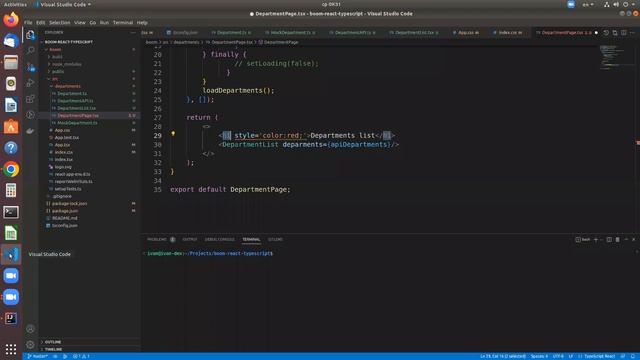The width and height of the screenshot is (640, 360).
Task: Click master git branch in status bar
Action: coord(38,356)
